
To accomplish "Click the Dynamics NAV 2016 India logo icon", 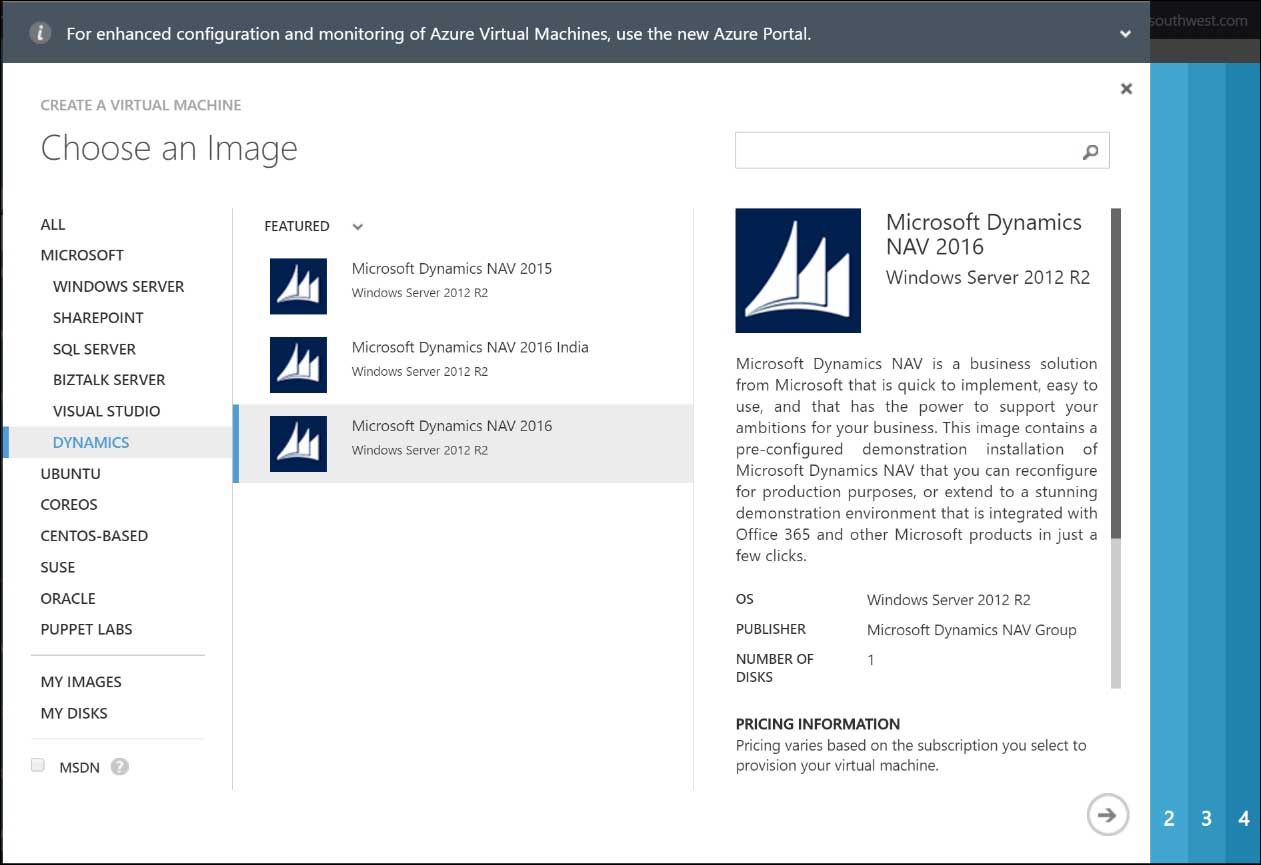I will point(298,364).
